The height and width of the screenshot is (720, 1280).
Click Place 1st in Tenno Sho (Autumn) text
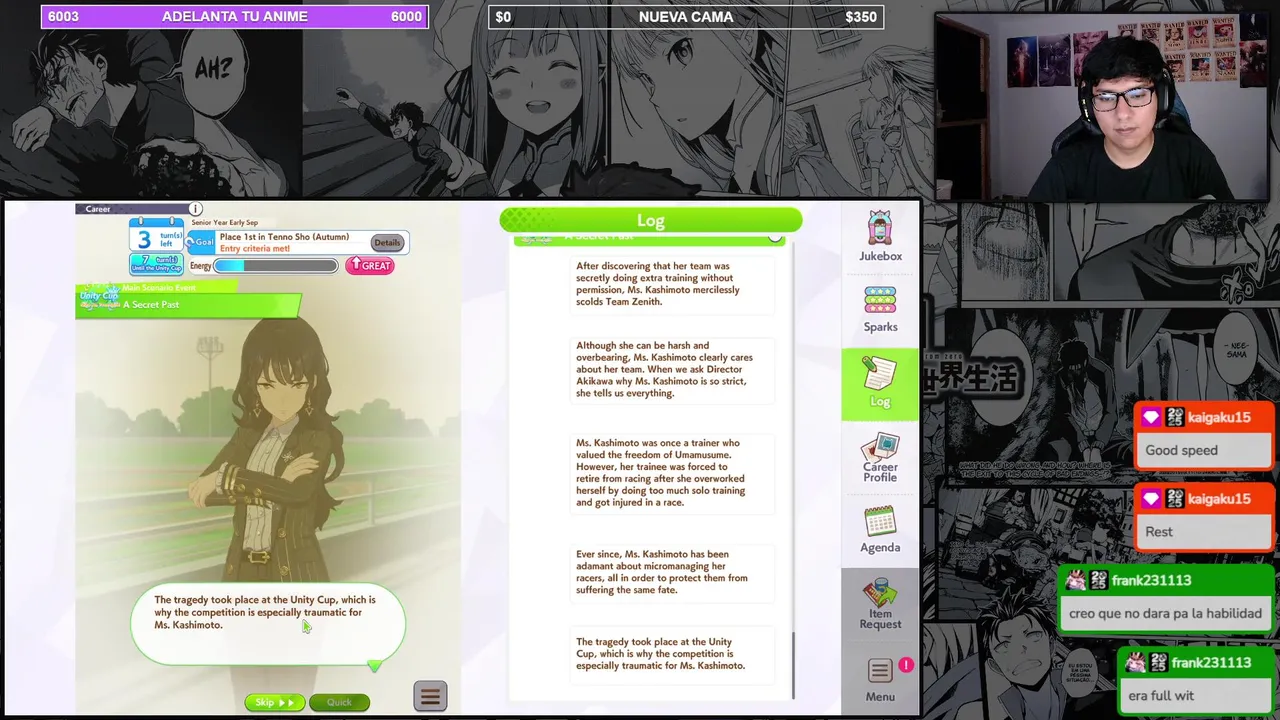point(284,237)
